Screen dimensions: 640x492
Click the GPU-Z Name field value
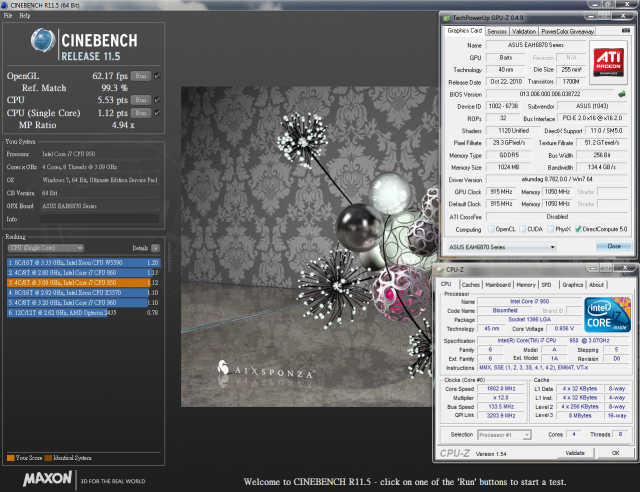tap(536, 45)
